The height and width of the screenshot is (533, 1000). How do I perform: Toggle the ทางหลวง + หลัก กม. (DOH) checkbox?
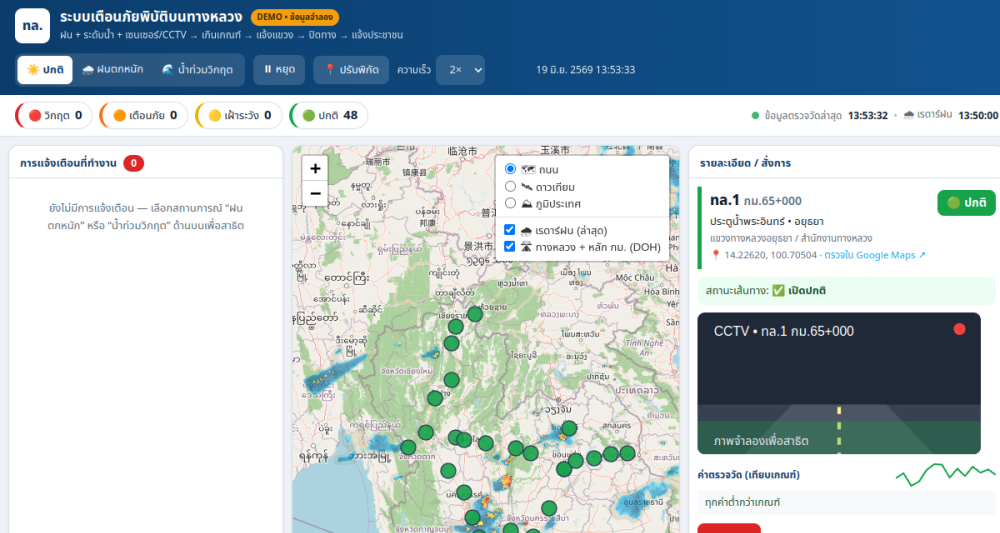click(510, 246)
